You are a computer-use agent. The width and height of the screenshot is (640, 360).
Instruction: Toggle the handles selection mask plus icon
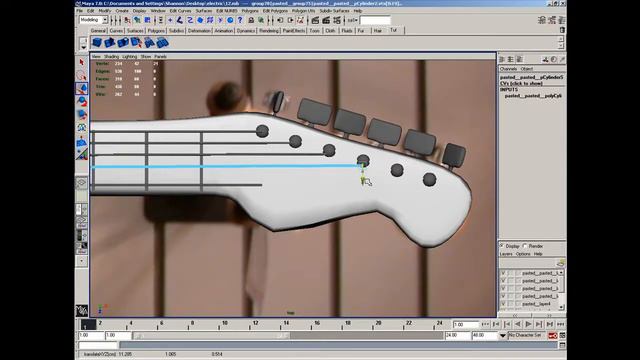click(170, 20)
